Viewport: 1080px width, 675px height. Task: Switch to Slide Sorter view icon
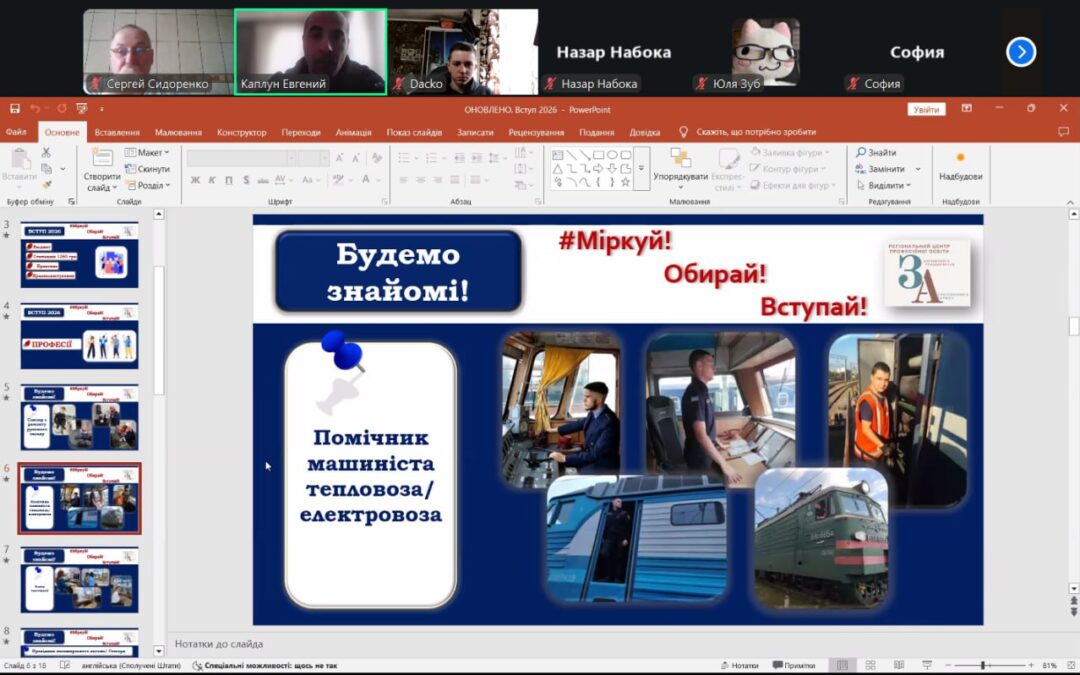(x=870, y=665)
